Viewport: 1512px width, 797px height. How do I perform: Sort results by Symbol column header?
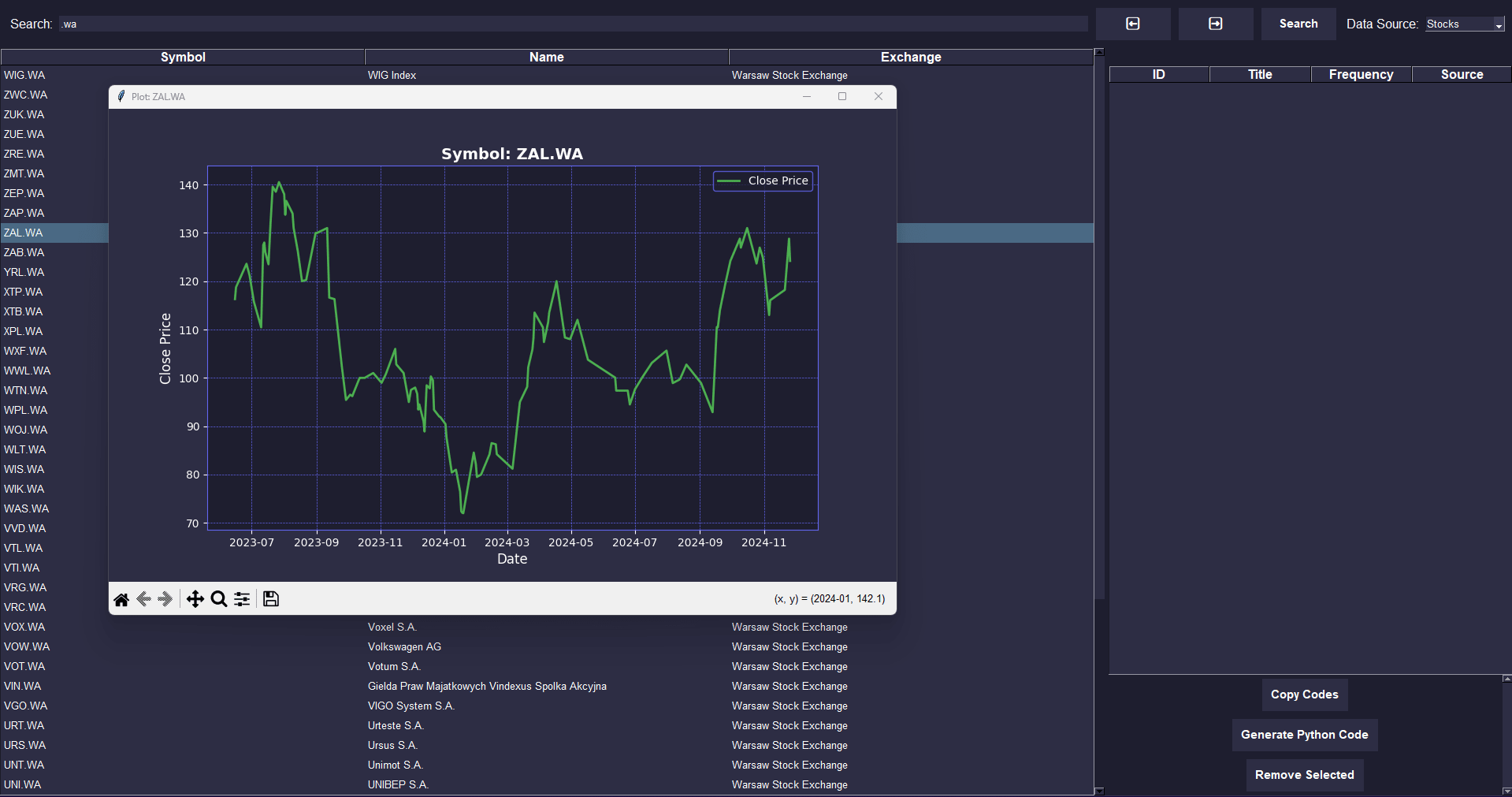tap(183, 57)
